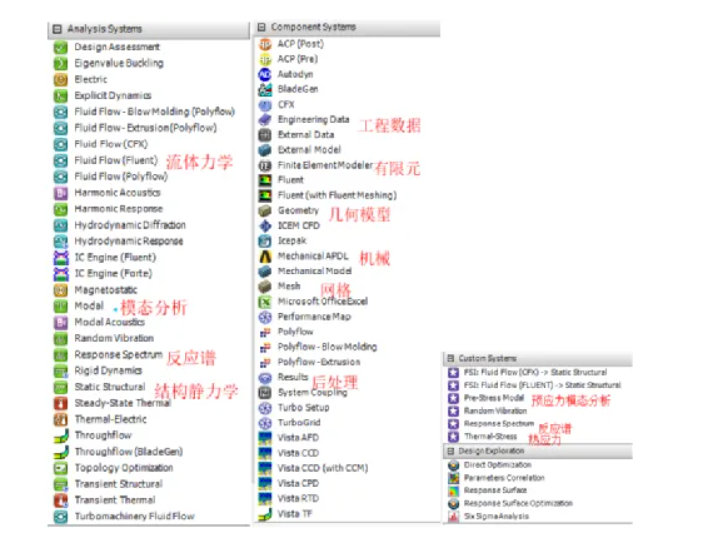The image size is (715, 550).
Task: Select Turbomachinery Fluid Flow system
Action: [x=135, y=517]
